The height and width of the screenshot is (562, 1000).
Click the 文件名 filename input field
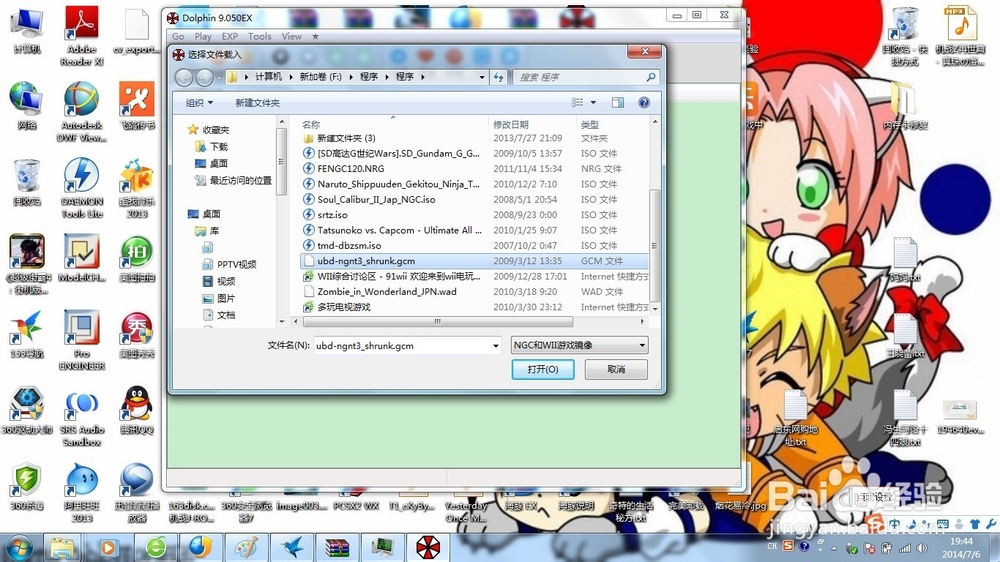click(x=402, y=346)
